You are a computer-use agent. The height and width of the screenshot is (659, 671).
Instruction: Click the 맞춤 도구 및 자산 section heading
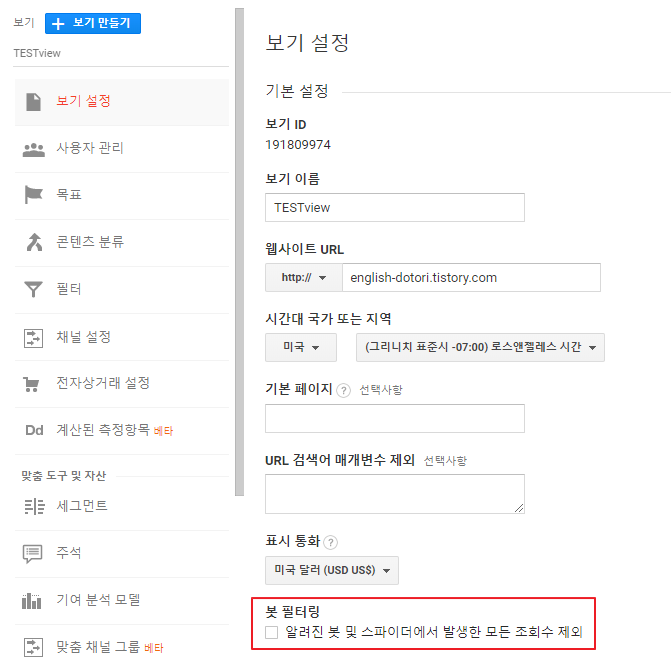pos(64,476)
